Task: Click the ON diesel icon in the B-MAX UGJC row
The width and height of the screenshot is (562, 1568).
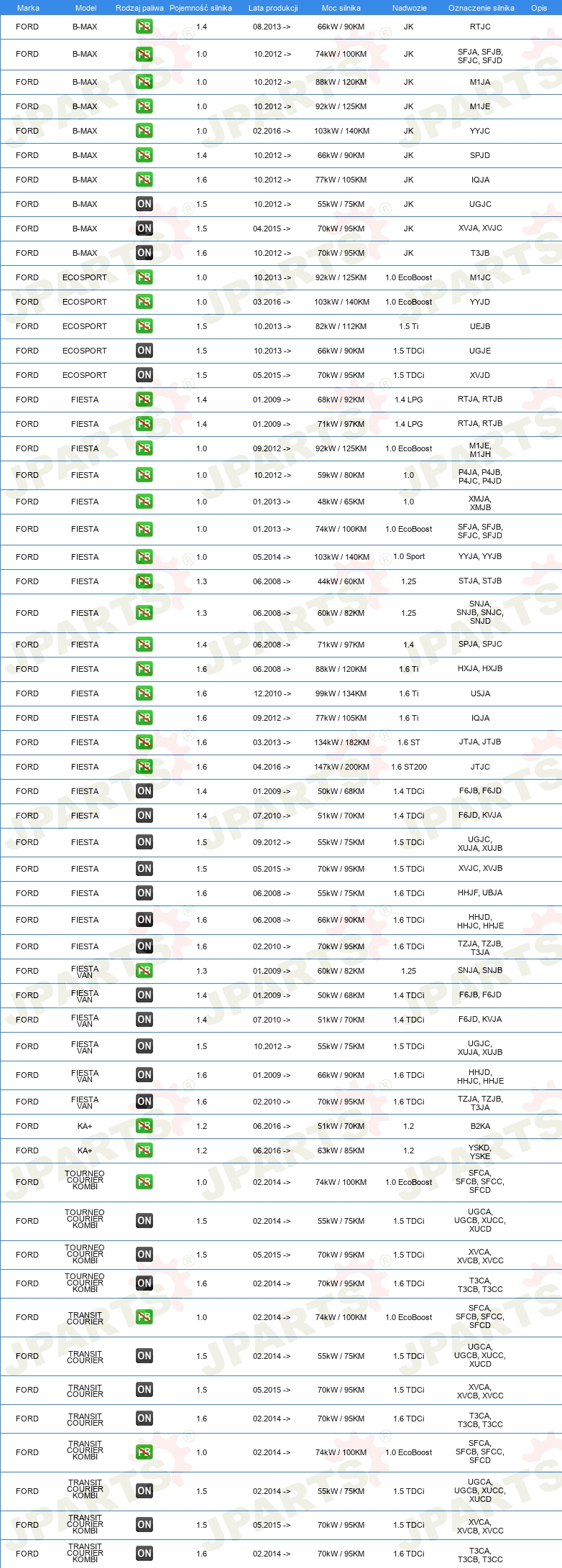Action: tap(144, 204)
